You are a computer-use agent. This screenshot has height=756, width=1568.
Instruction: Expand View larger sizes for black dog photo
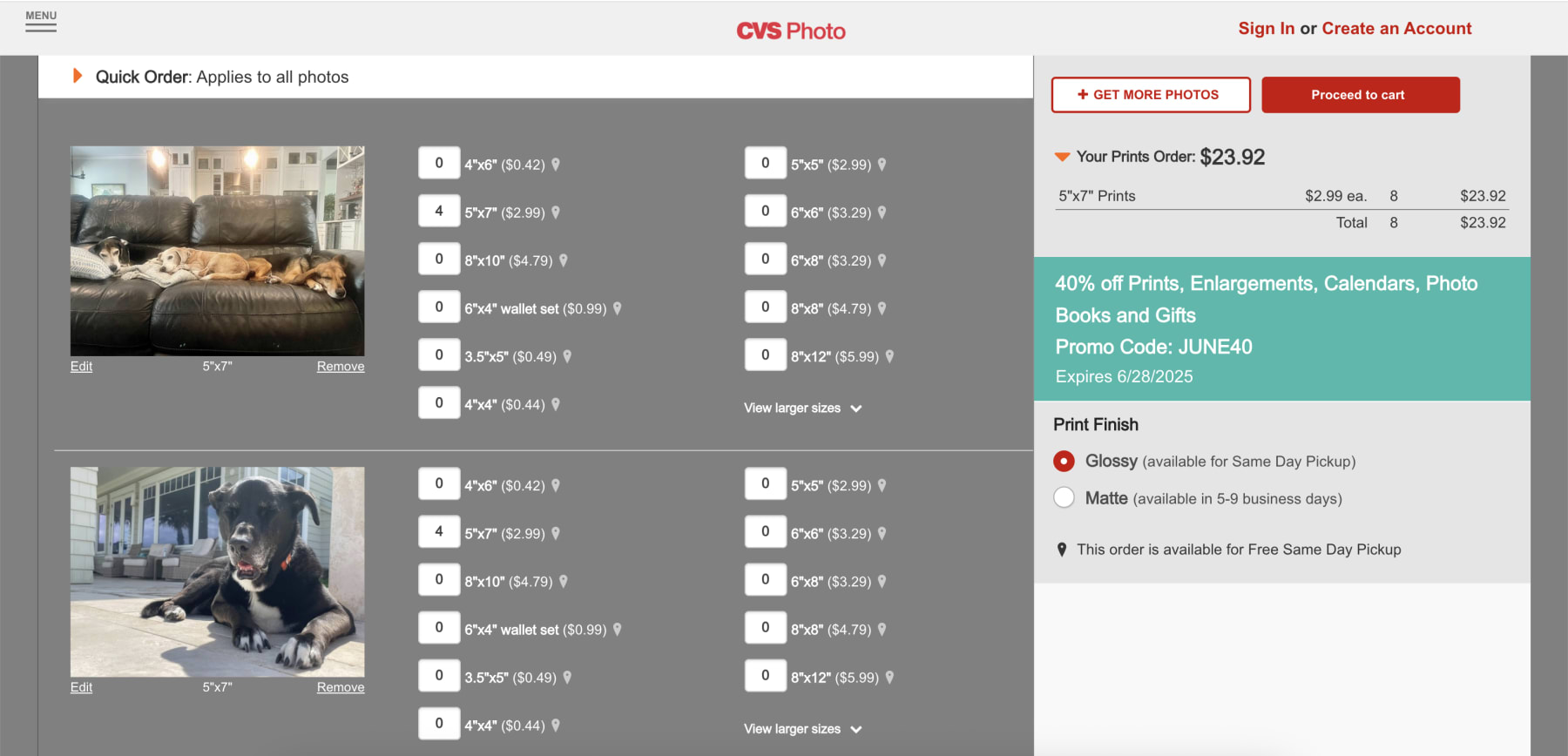[x=801, y=729]
